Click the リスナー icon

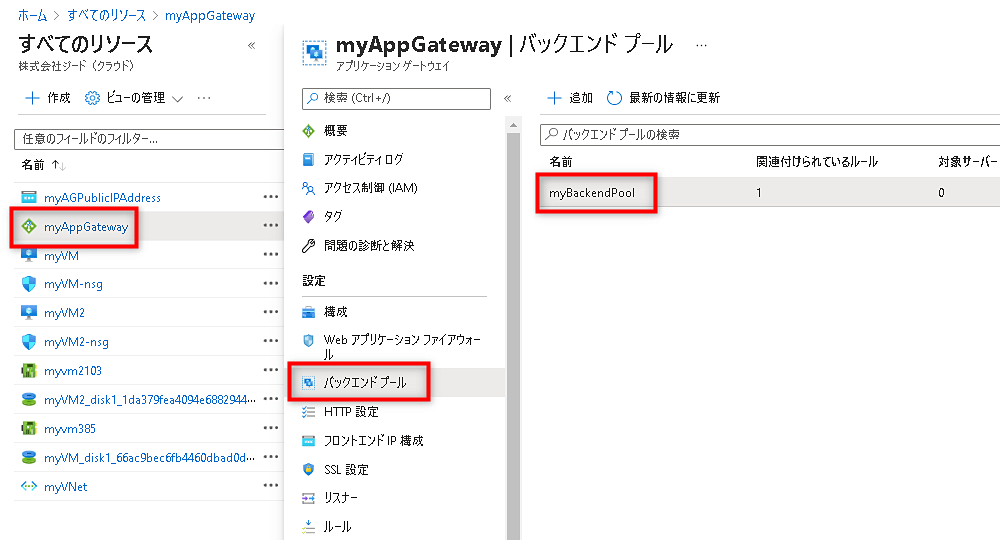(x=309, y=498)
